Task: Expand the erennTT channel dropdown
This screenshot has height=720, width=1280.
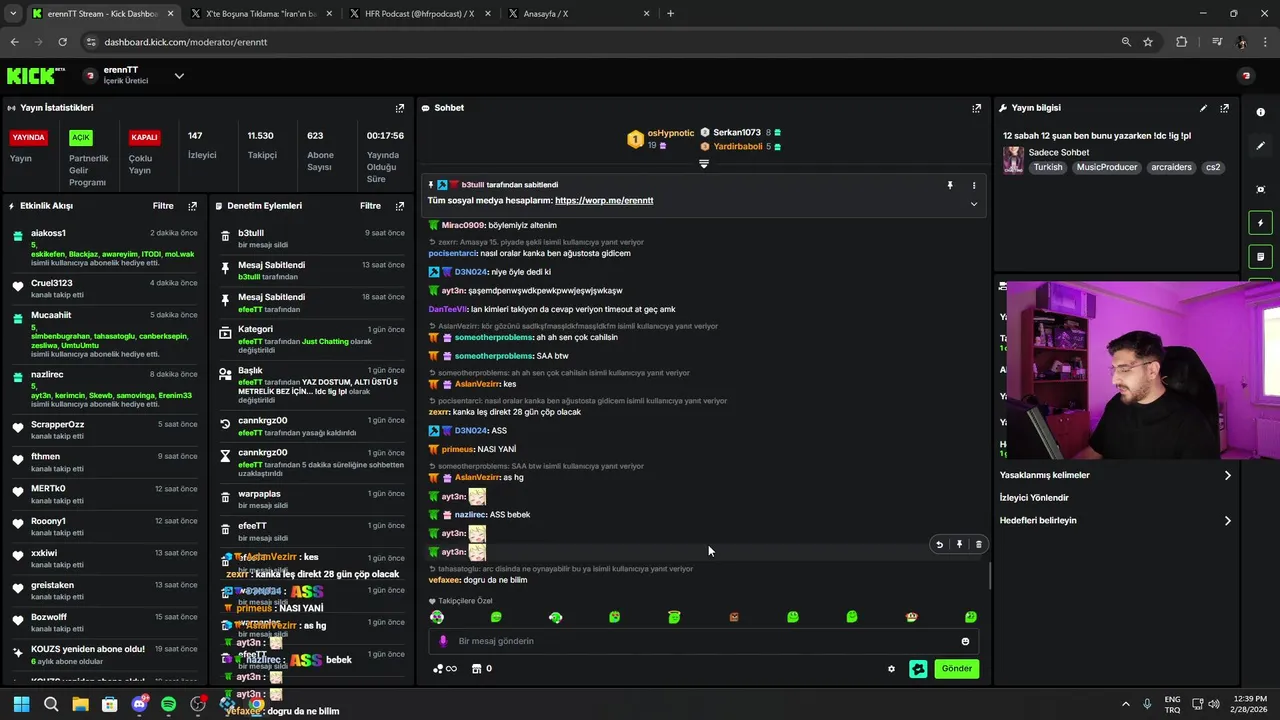Action: [x=179, y=76]
